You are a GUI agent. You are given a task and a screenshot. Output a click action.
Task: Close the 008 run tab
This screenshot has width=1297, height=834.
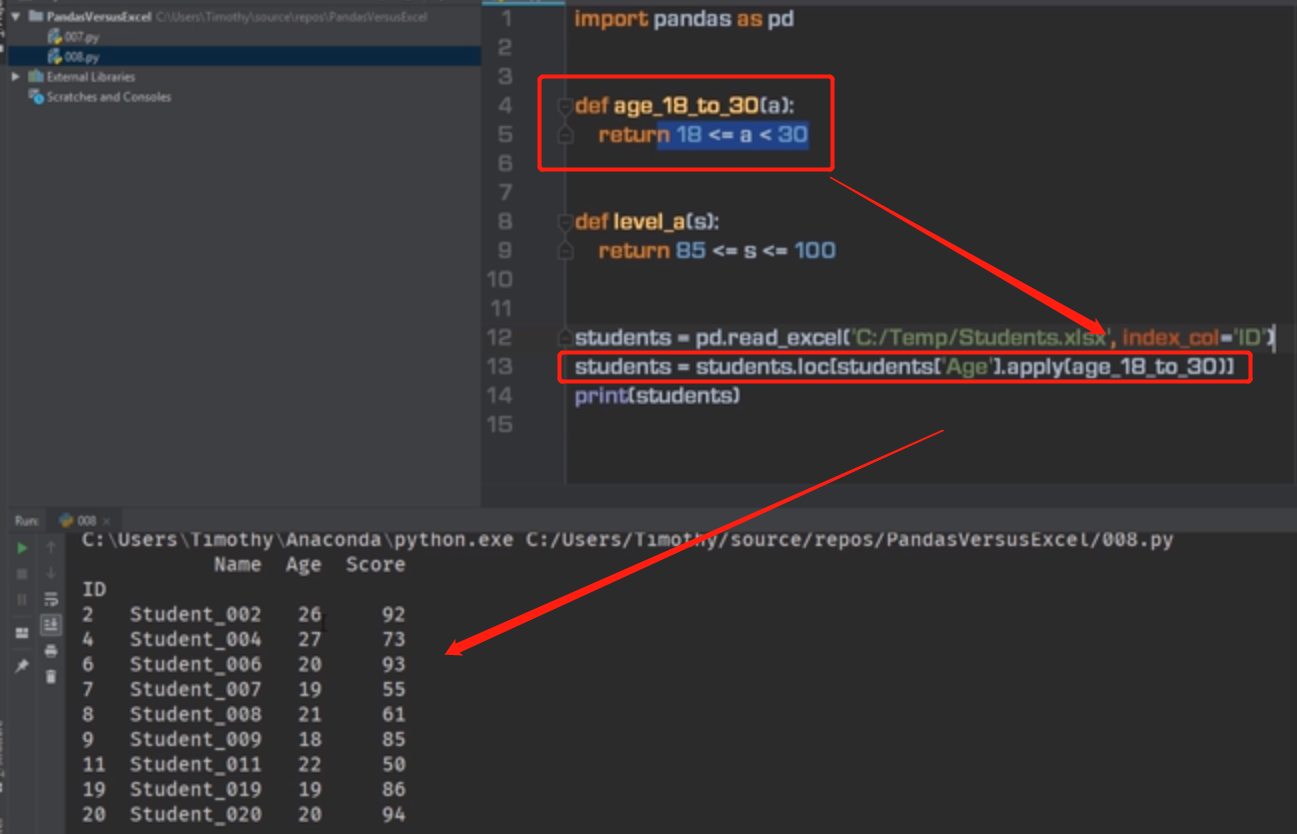coord(108,521)
